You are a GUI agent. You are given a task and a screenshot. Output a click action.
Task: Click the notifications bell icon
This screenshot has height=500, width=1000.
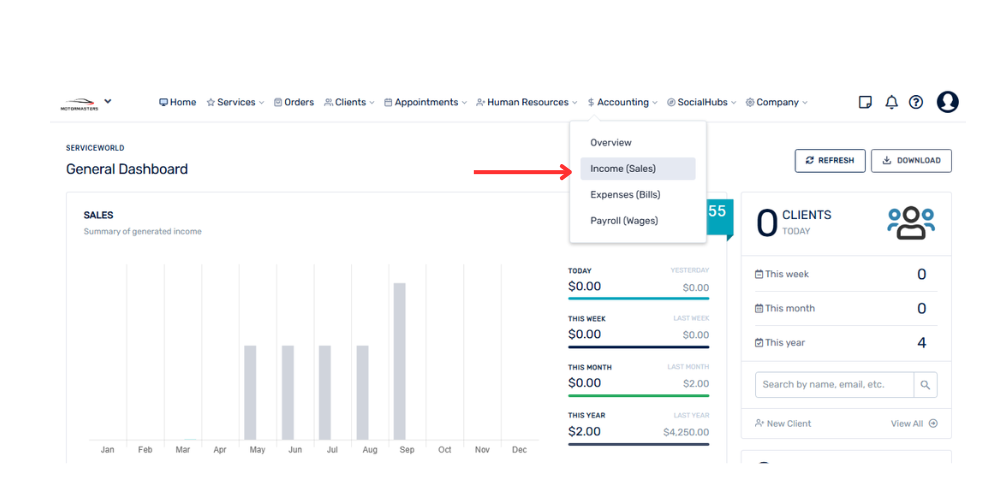click(x=891, y=102)
